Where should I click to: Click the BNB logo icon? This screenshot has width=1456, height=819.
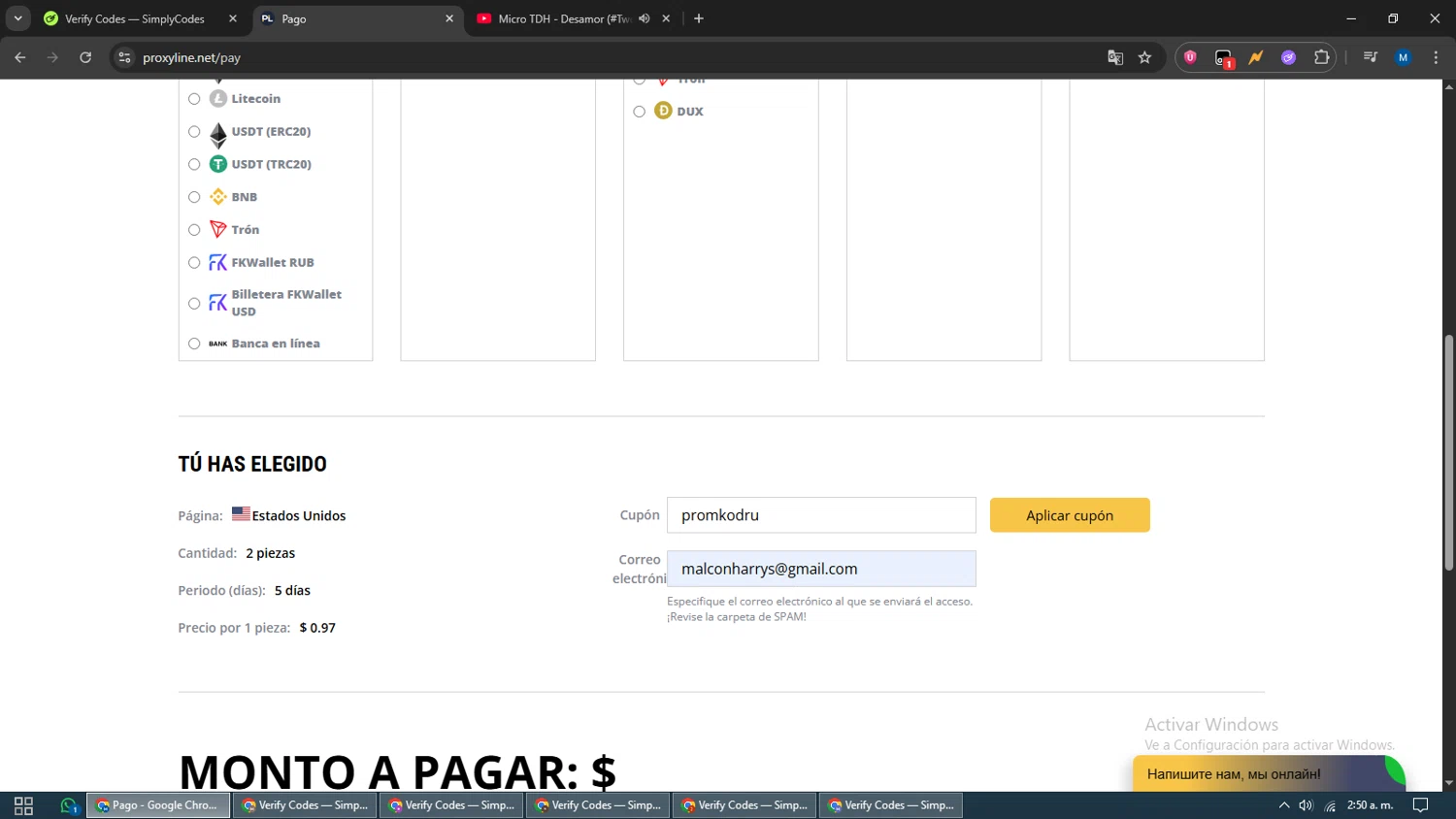point(218,197)
